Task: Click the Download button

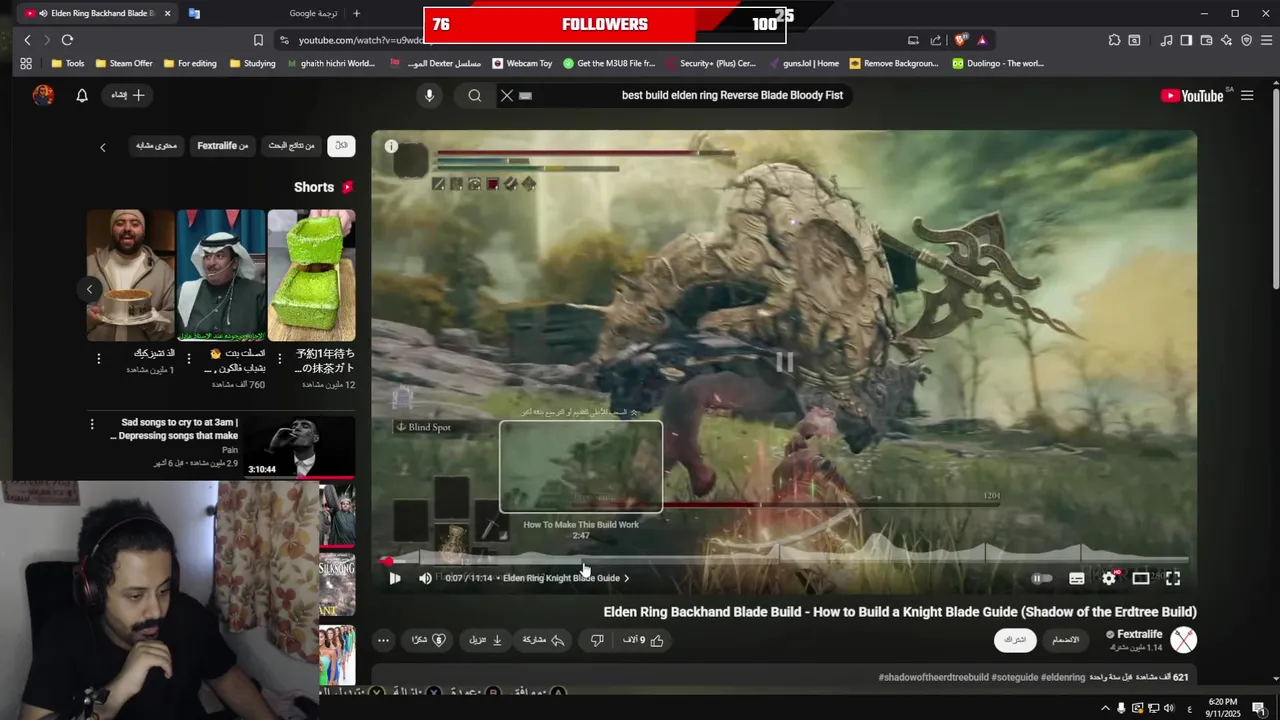Action: (x=486, y=640)
